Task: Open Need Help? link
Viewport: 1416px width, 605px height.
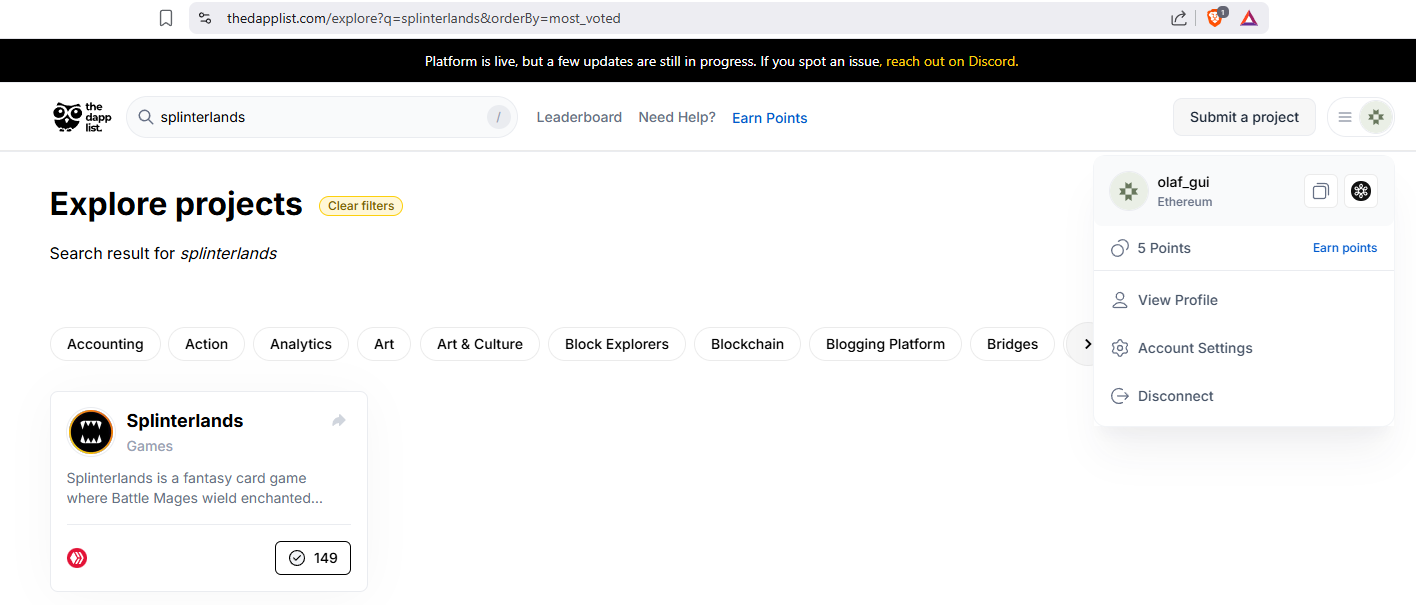Action: (677, 117)
